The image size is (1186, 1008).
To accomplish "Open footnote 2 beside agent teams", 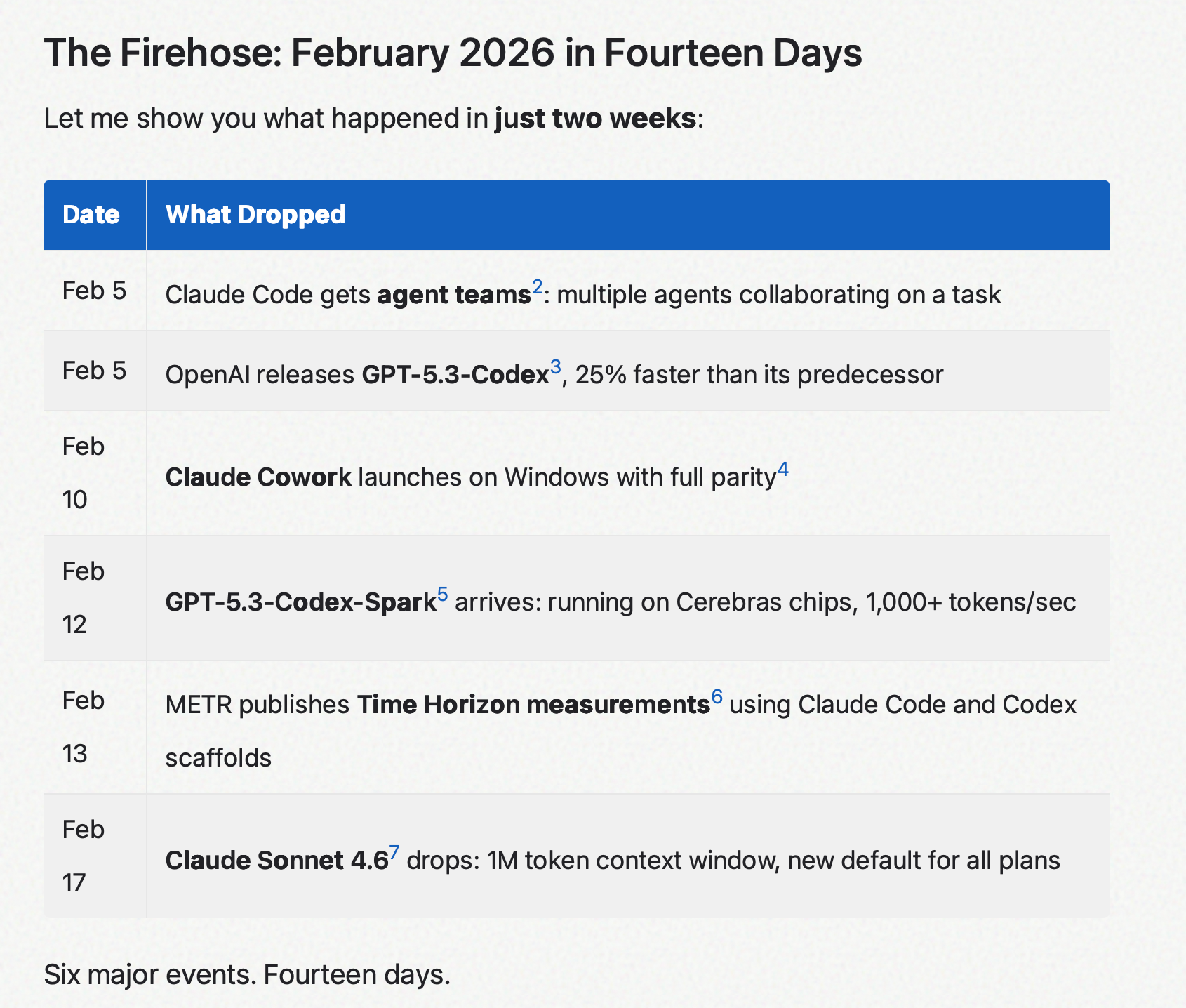I will click(x=538, y=287).
